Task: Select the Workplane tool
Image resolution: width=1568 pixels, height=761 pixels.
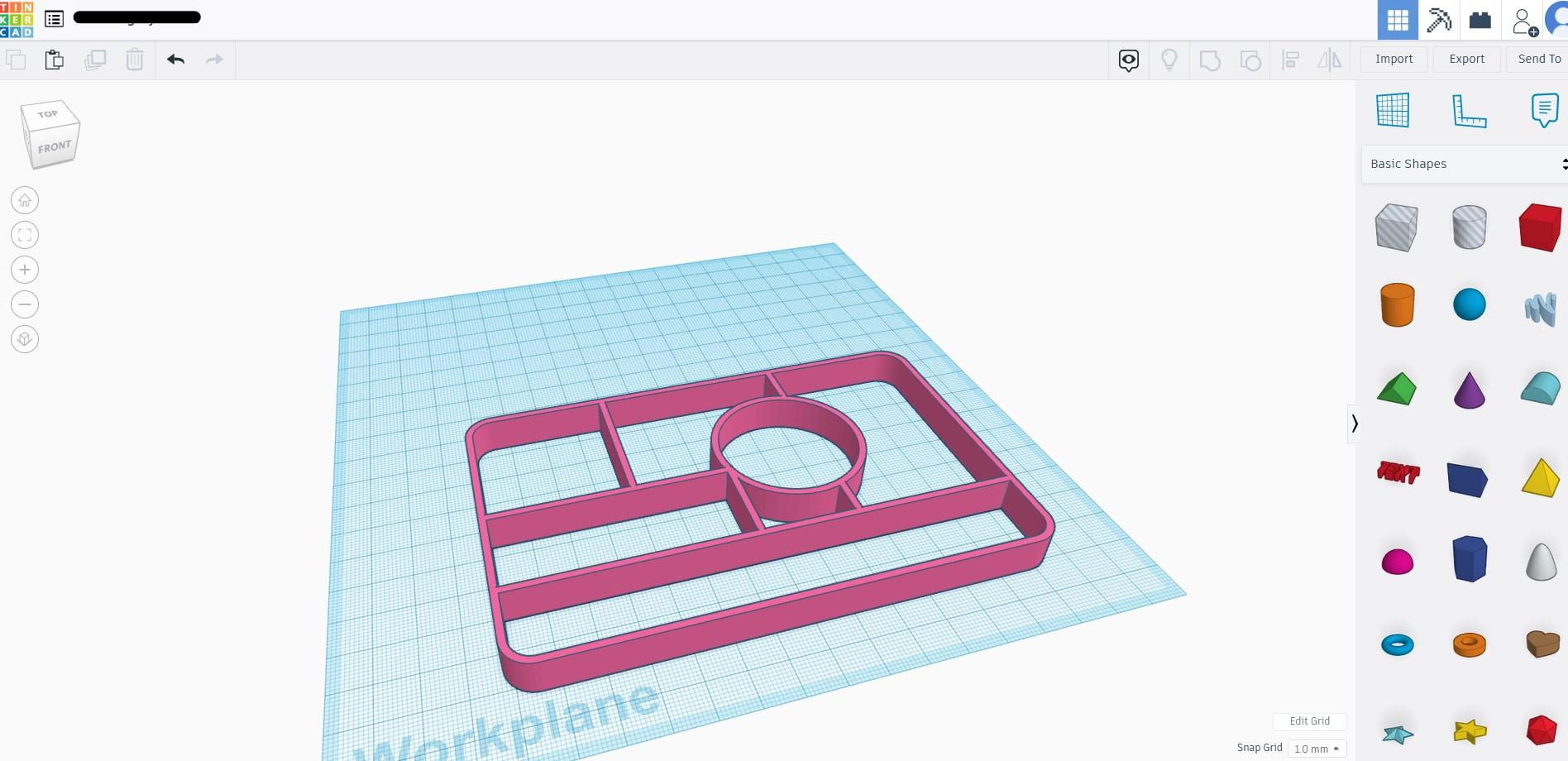Action: (x=1393, y=110)
